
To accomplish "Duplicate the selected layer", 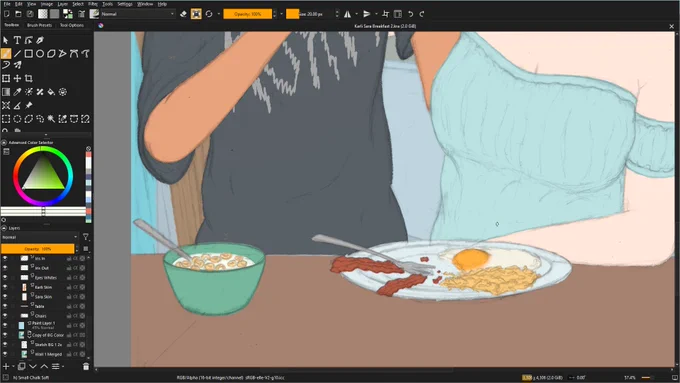I will click(21, 367).
